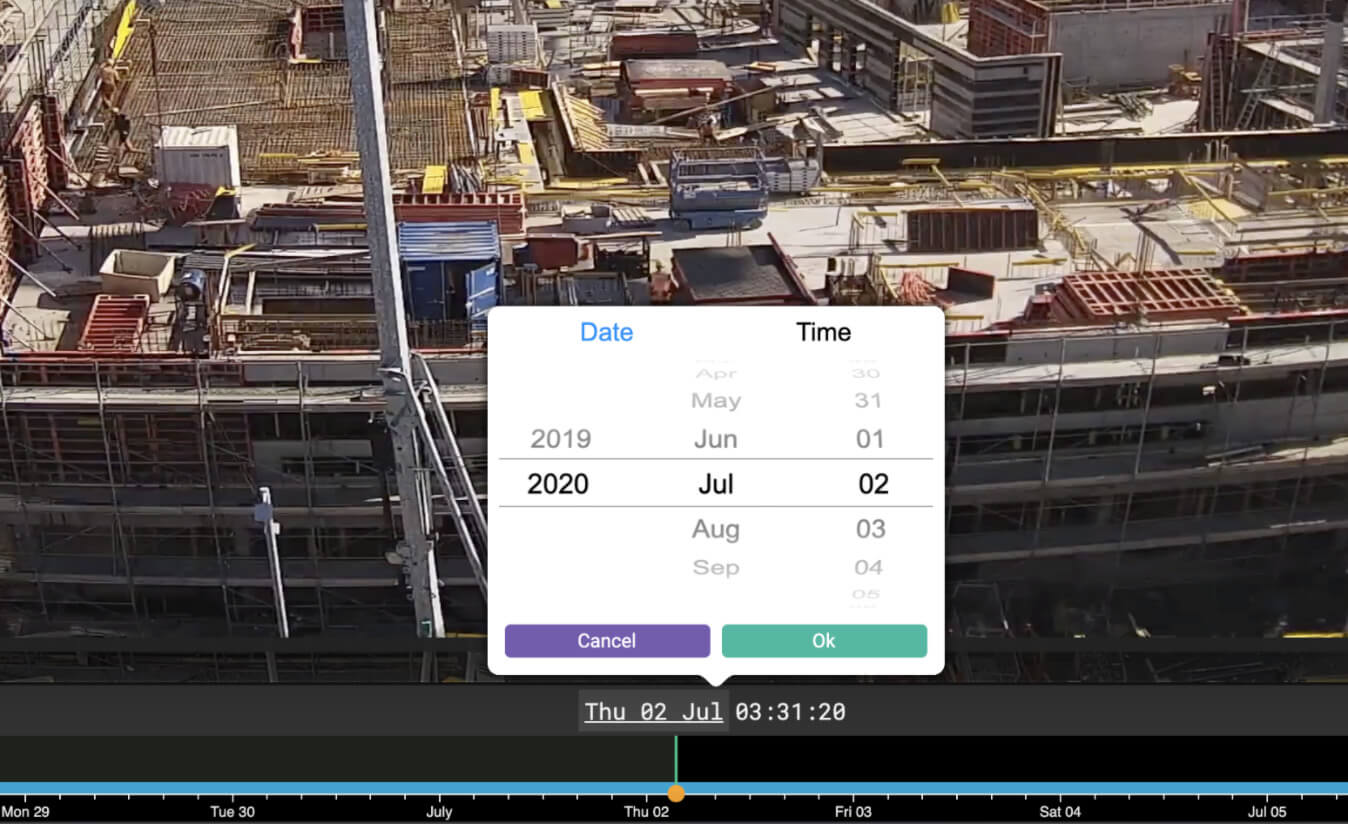The height and width of the screenshot is (824, 1348).
Task: Select Sep in the month column
Action: click(x=715, y=567)
